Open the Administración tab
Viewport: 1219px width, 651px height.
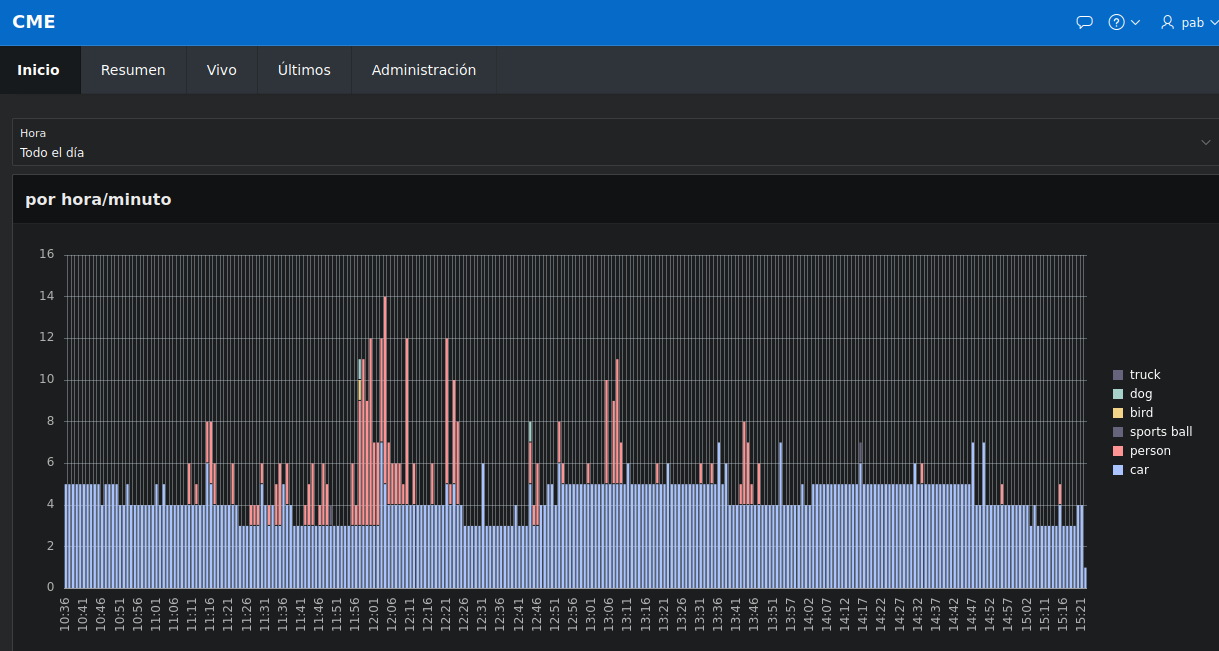coord(424,70)
